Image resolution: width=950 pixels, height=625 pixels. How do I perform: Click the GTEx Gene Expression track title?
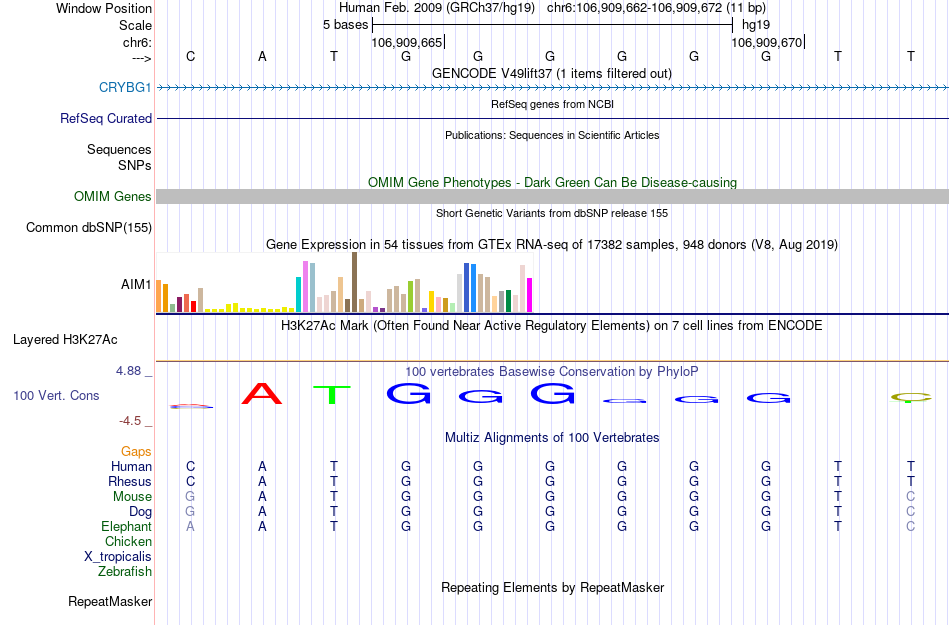click(x=552, y=245)
